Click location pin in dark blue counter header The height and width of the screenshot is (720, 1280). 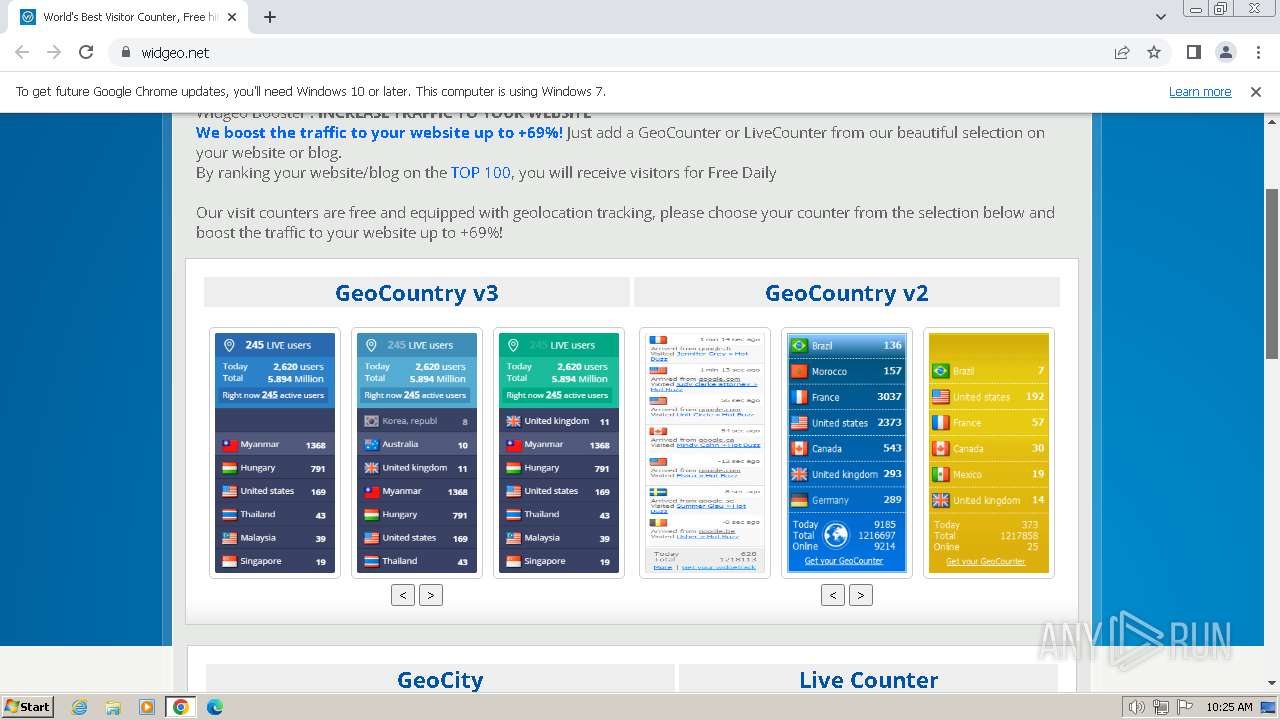click(229, 345)
